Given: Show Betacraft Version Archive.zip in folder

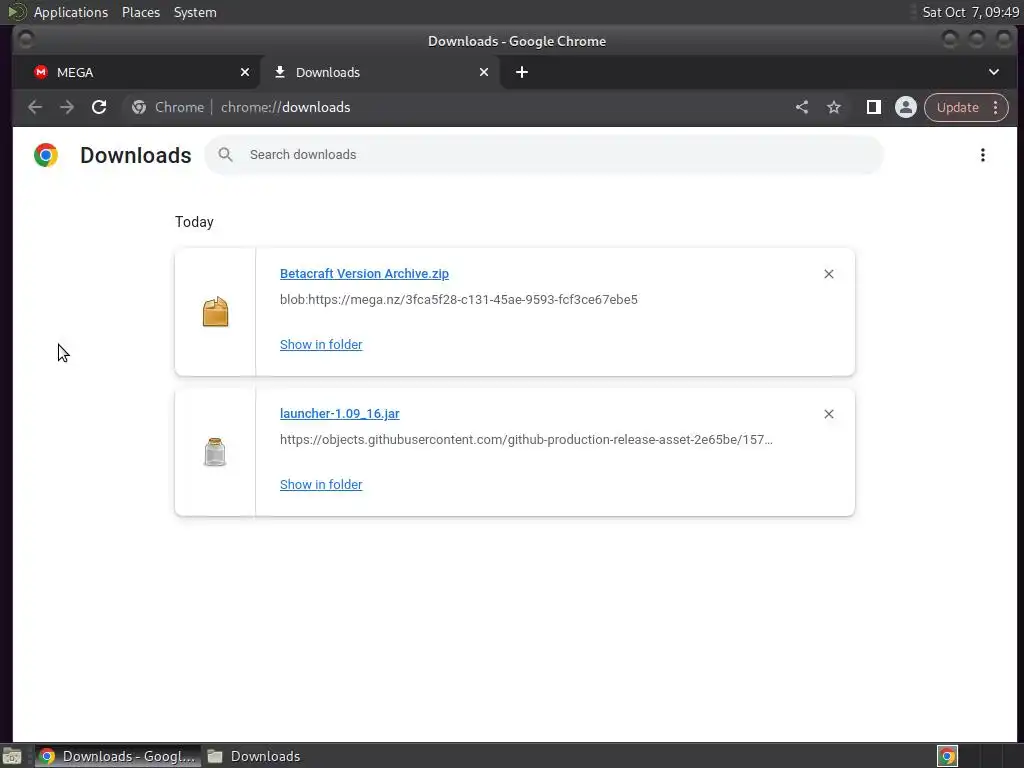Looking at the screenshot, I should [321, 344].
